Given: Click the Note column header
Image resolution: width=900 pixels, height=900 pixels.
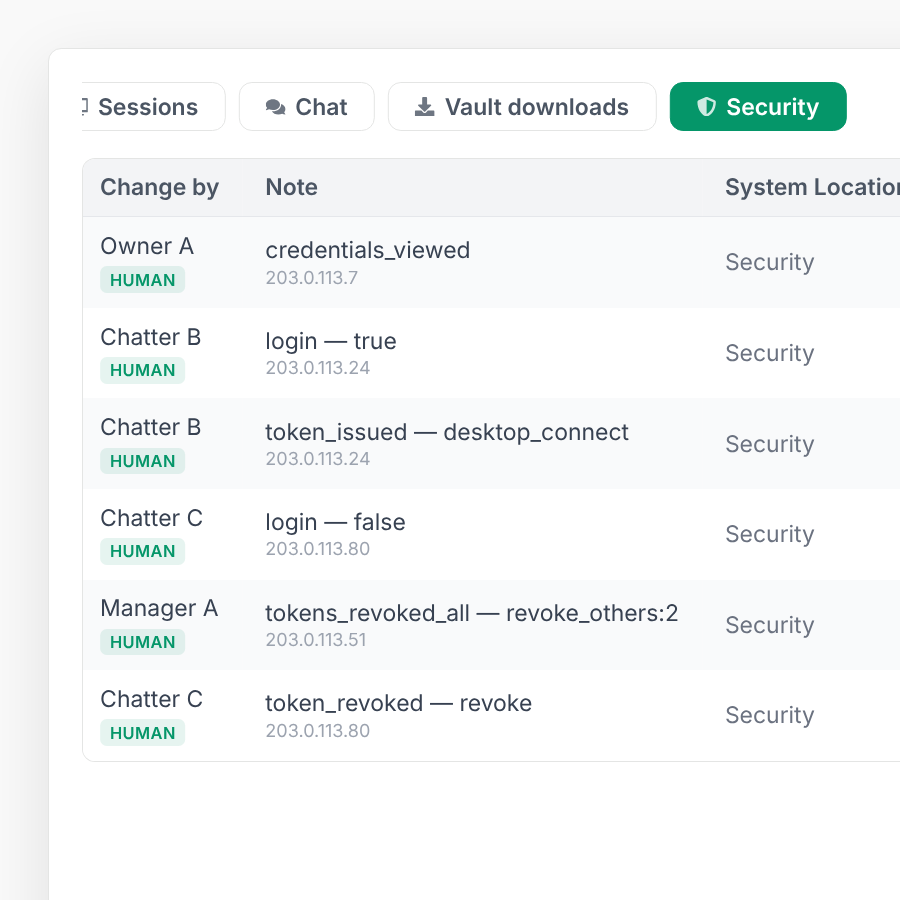Looking at the screenshot, I should point(292,187).
